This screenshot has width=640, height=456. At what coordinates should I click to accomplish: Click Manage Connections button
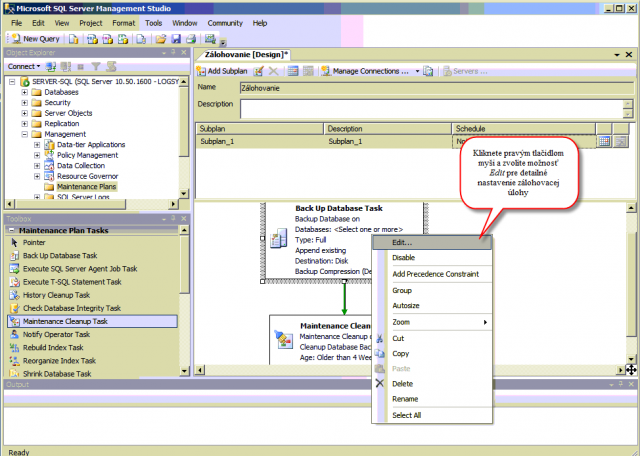point(365,71)
